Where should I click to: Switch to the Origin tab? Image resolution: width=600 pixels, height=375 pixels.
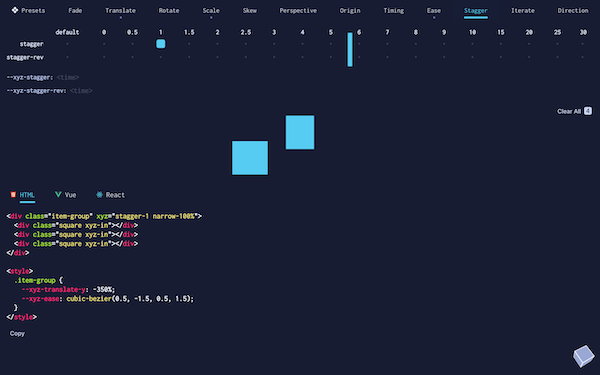(350, 11)
